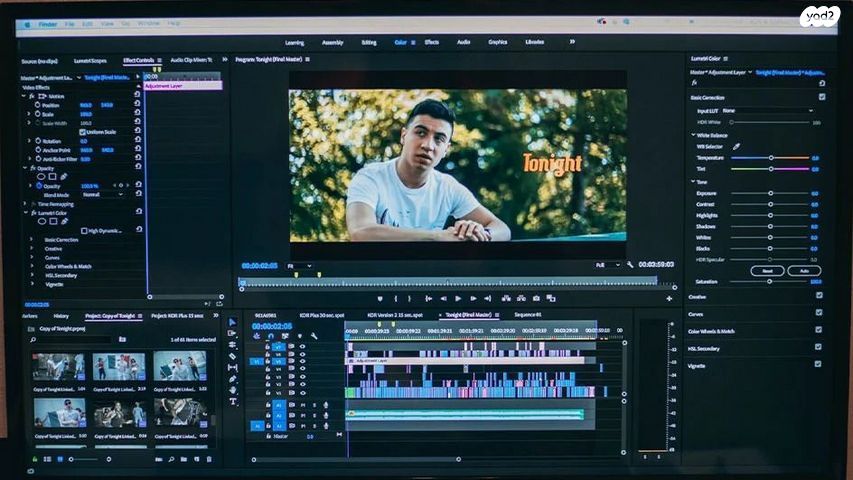Image resolution: width=853 pixels, height=480 pixels.
Task: Open the Full playback resolution dropdown
Action: click(x=607, y=265)
